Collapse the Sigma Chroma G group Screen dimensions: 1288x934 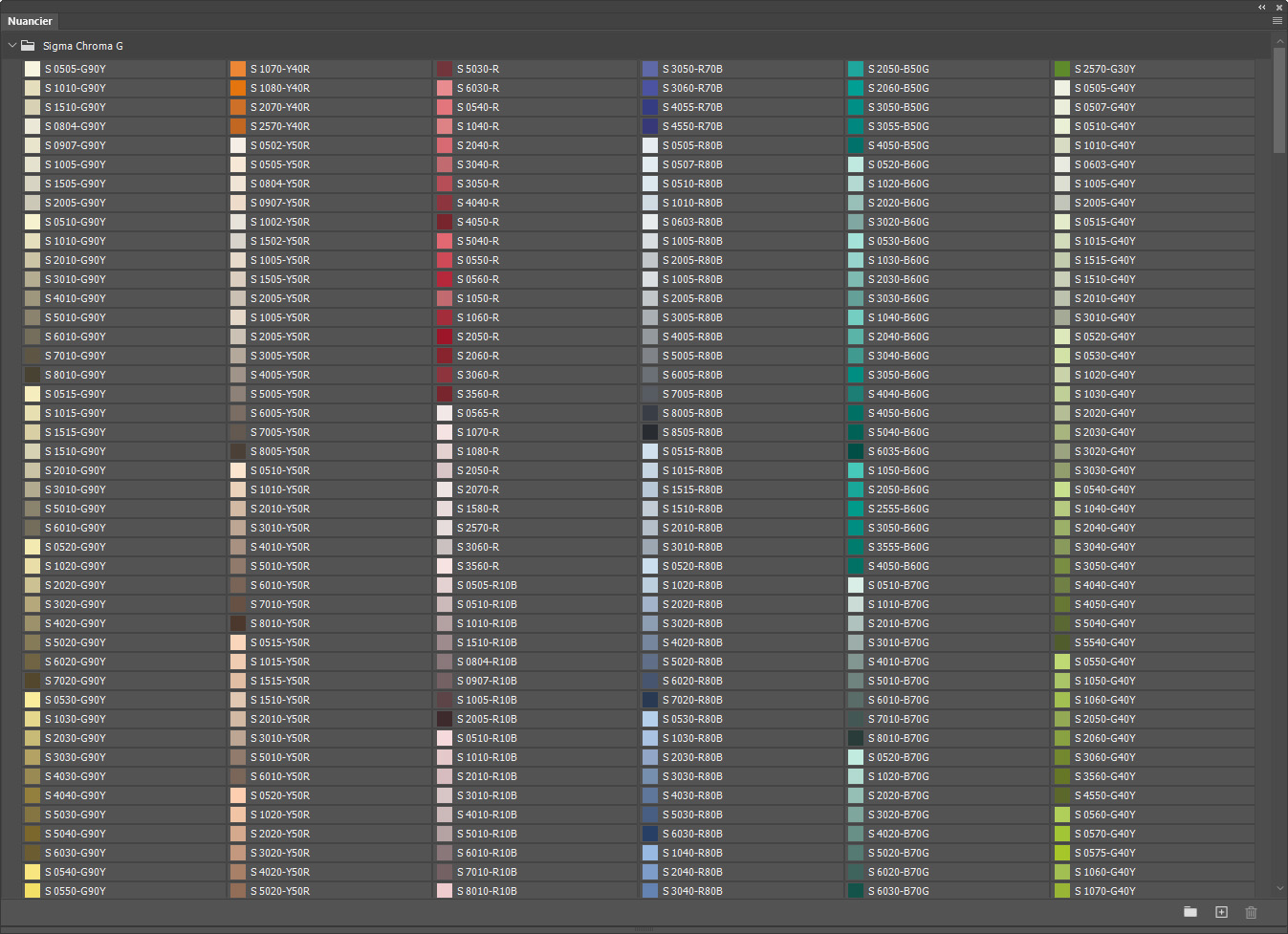point(12,46)
